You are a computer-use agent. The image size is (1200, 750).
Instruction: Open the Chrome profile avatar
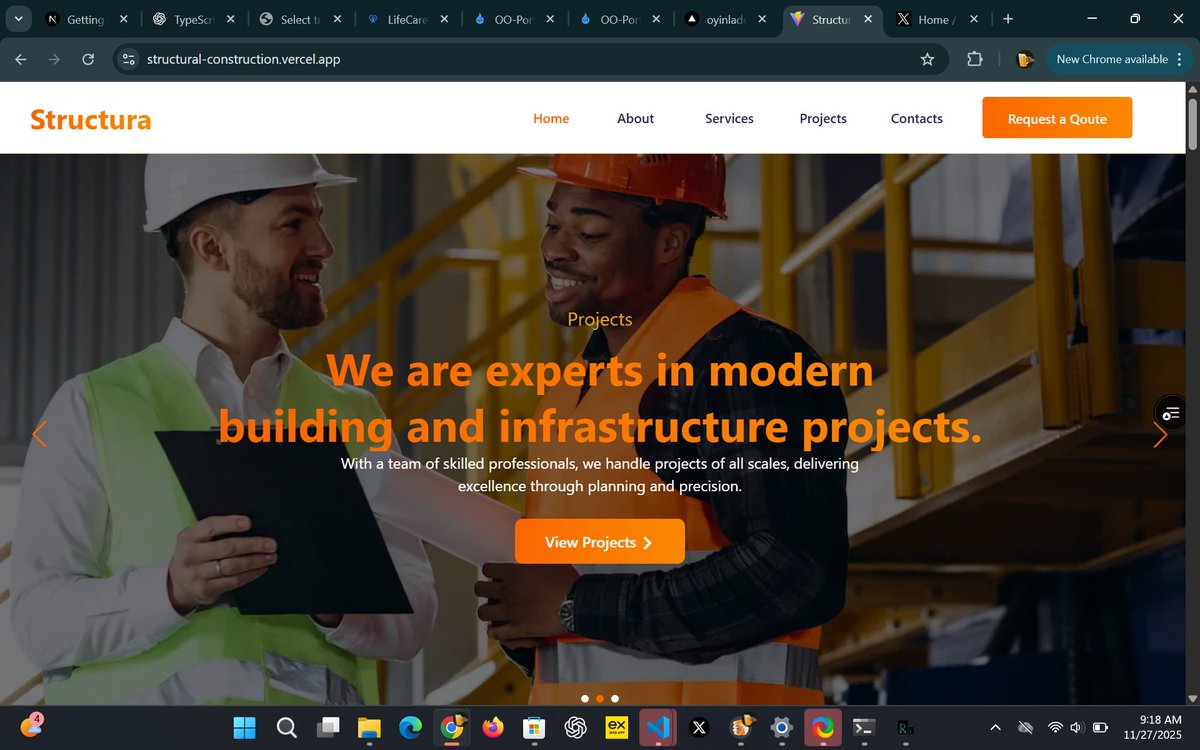1024,59
